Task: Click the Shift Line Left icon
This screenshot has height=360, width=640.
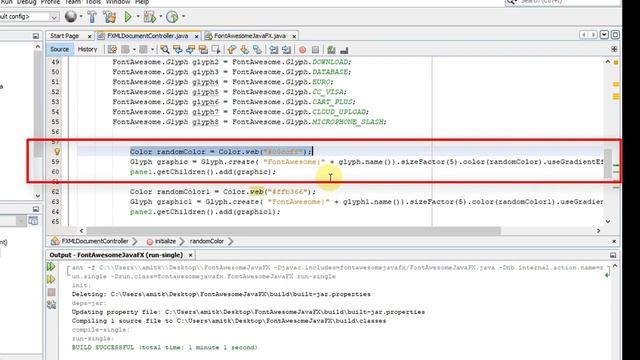Action: (273, 50)
